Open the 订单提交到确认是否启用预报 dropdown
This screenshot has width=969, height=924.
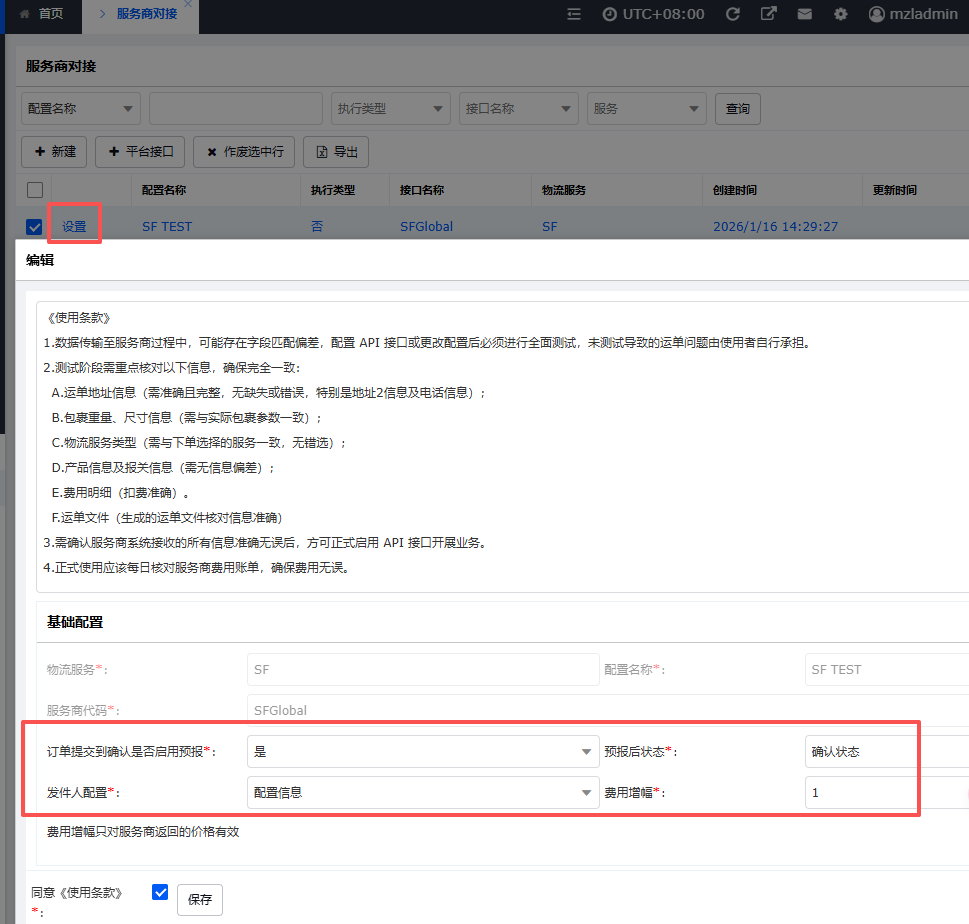coord(422,751)
